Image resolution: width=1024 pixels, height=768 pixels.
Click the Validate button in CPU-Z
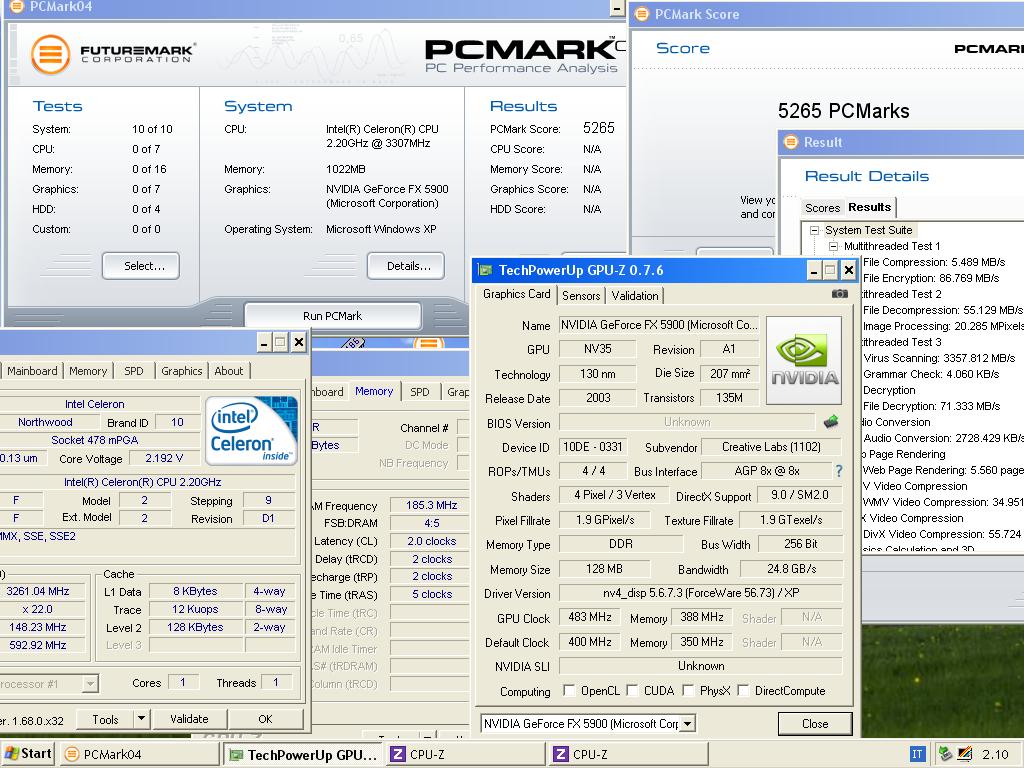coord(189,718)
